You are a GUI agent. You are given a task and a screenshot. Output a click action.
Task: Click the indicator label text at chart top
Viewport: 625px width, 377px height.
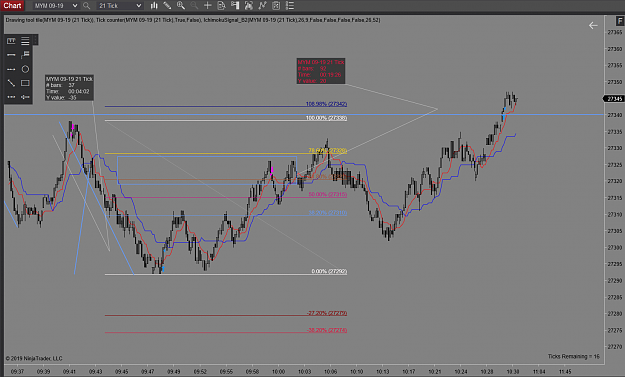click(193, 20)
